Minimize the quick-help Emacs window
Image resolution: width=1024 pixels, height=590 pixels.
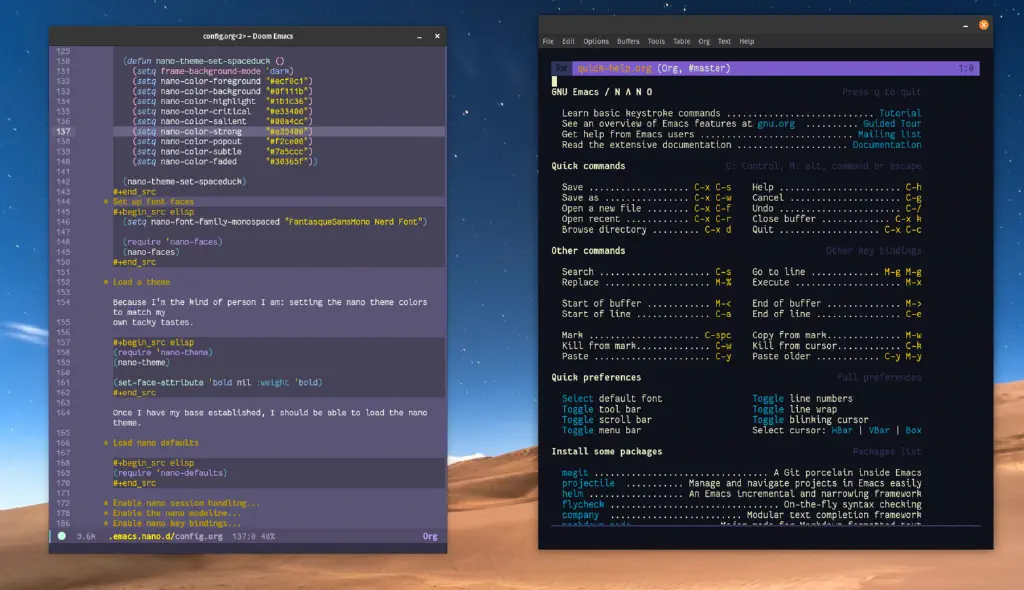[965, 25]
